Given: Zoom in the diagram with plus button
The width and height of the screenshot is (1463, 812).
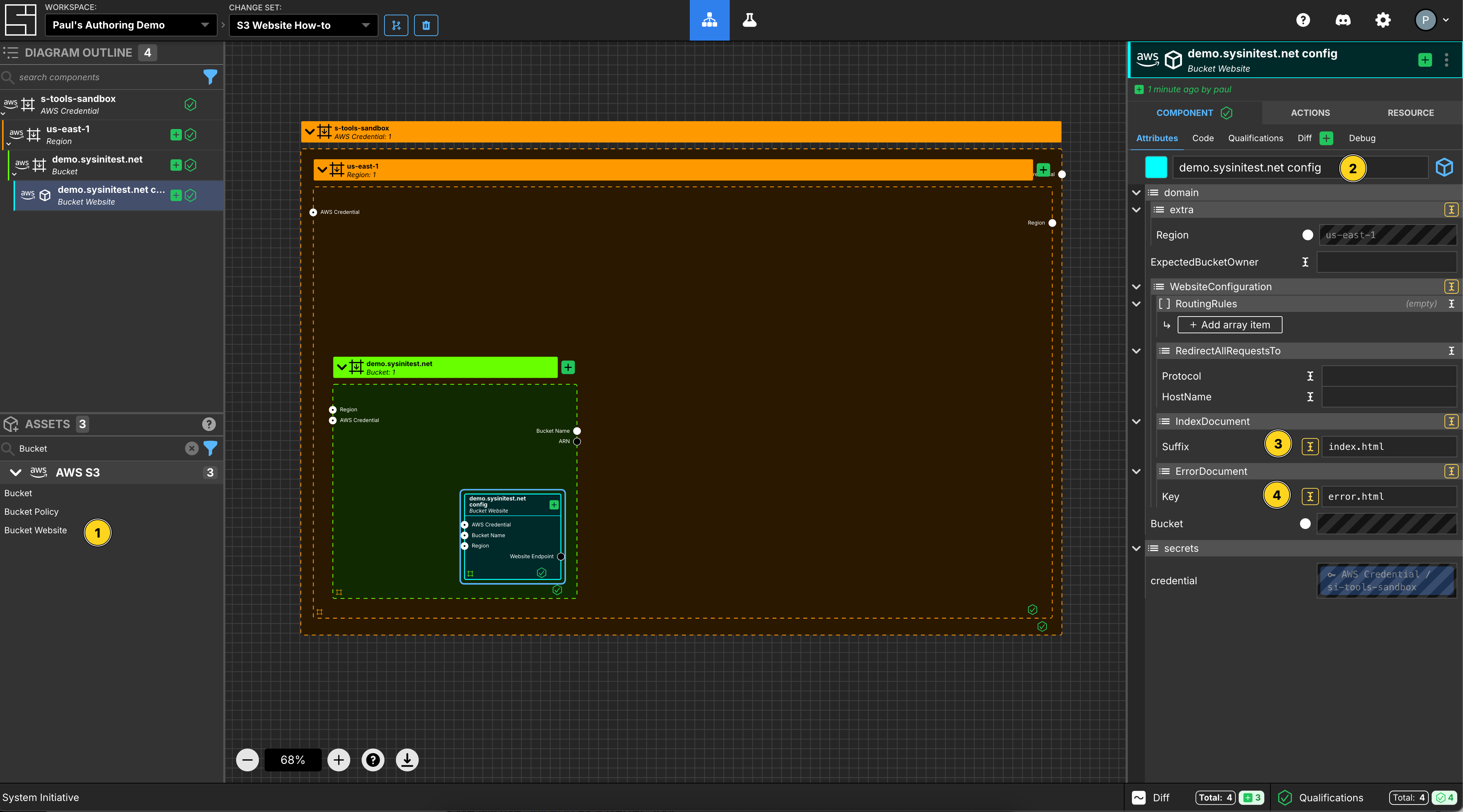Looking at the screenshot, I should tap(338, 760).
